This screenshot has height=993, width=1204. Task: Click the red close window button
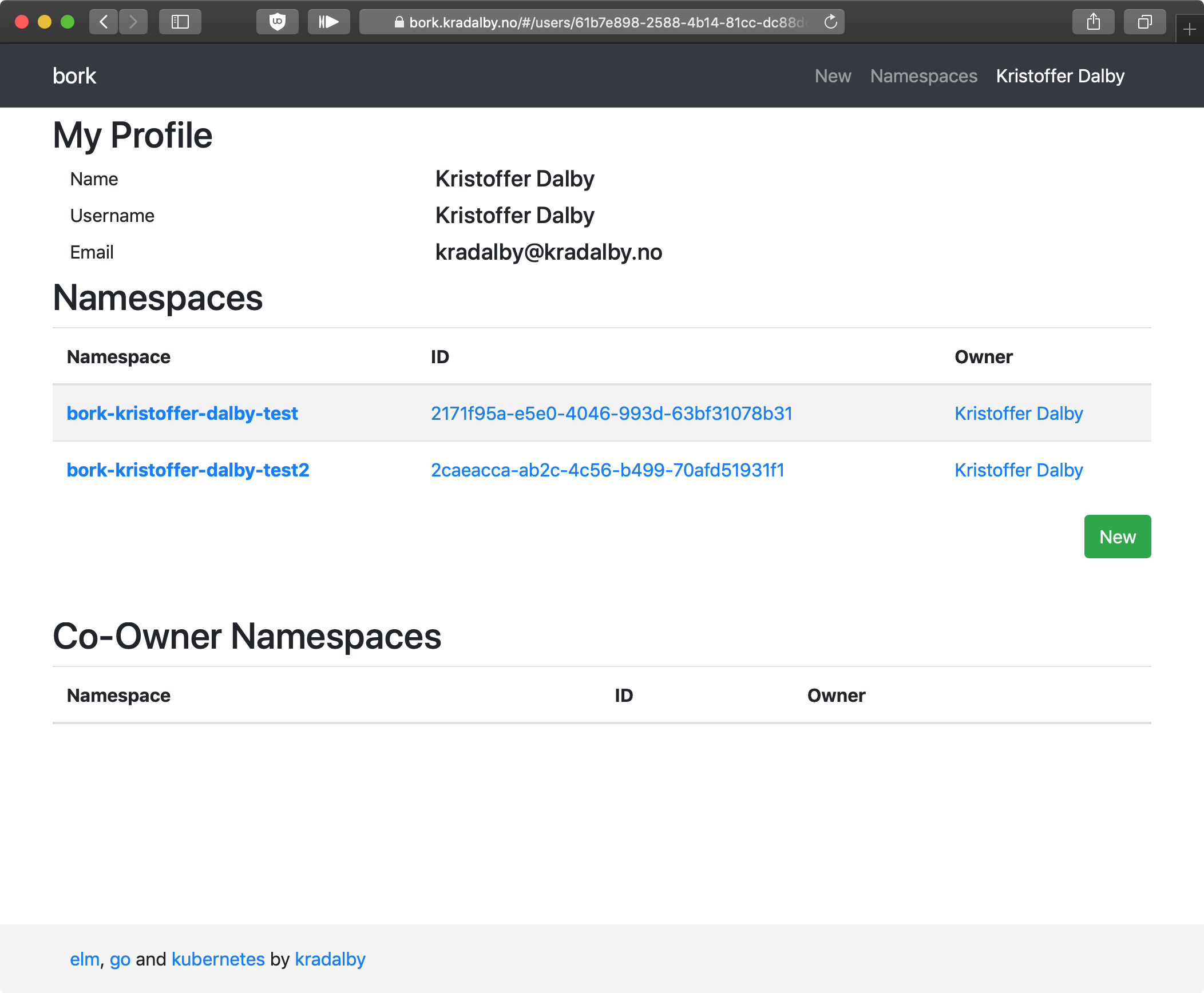(22, 22)
